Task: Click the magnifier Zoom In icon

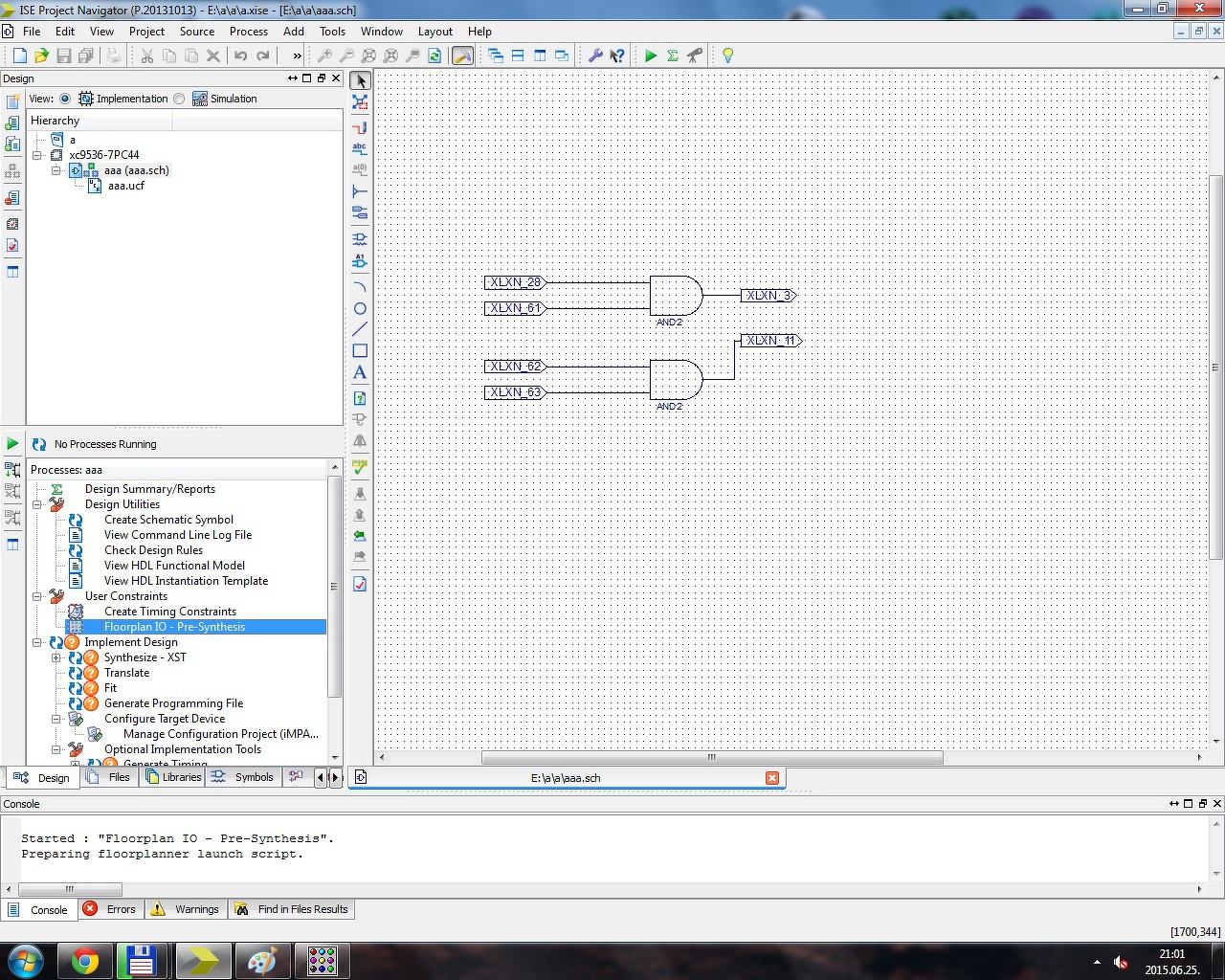Action: [324, 56]
